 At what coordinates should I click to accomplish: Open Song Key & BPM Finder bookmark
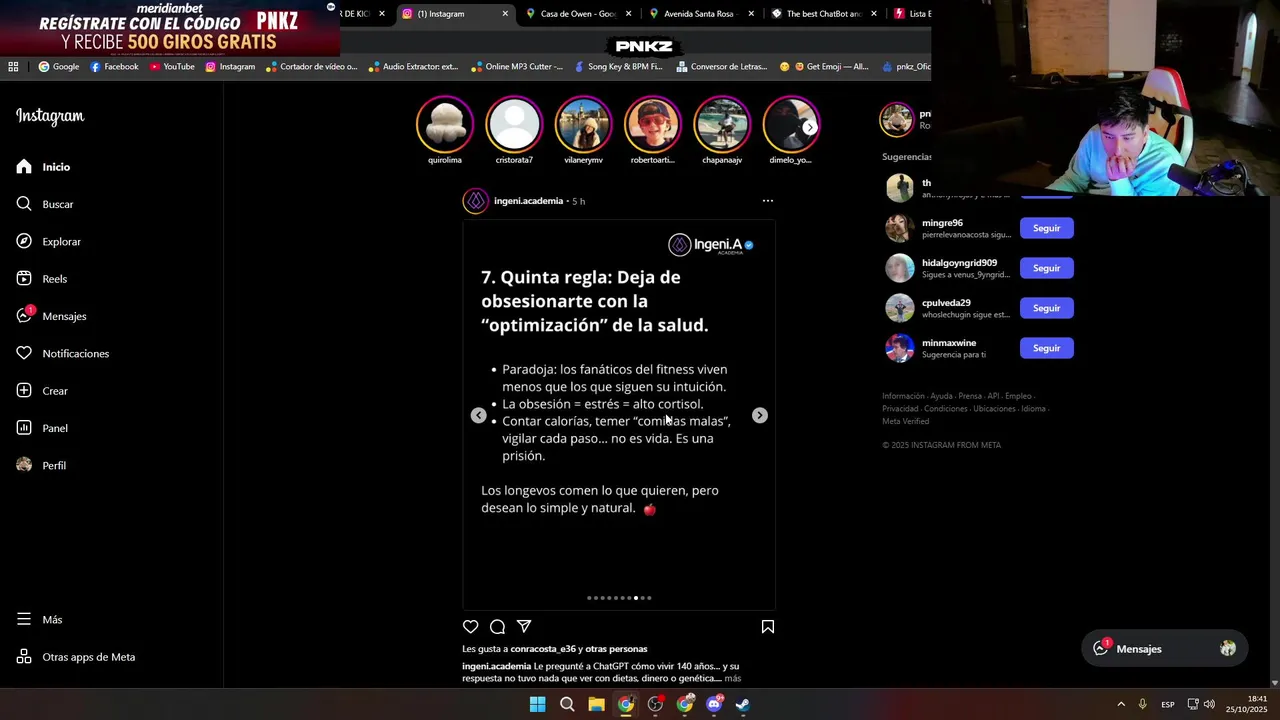tap(618, 67)
